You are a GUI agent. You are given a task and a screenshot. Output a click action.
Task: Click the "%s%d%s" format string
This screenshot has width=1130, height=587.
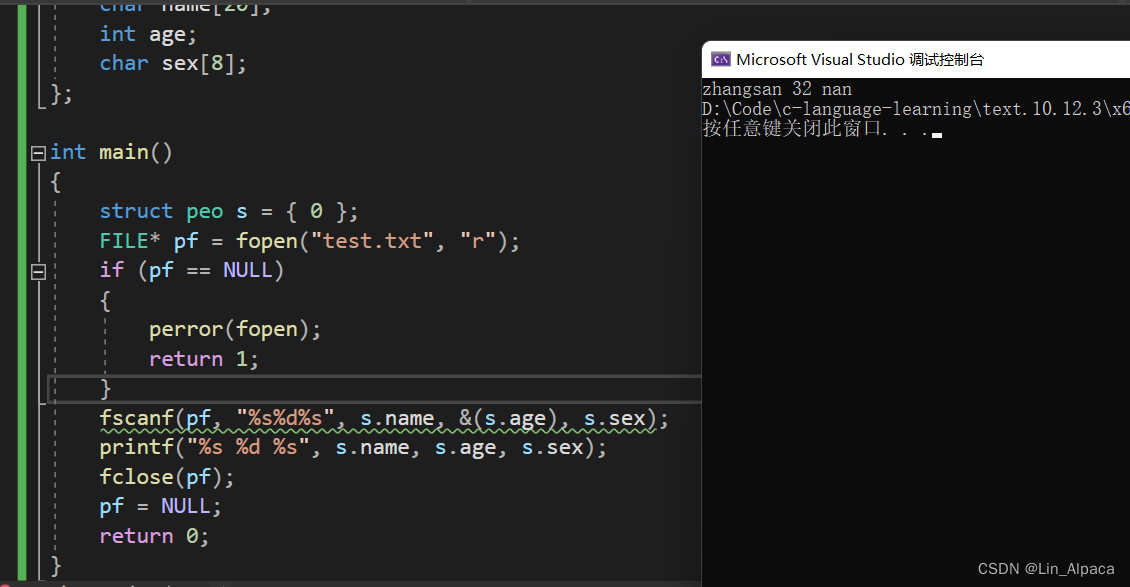click(285, 418)
